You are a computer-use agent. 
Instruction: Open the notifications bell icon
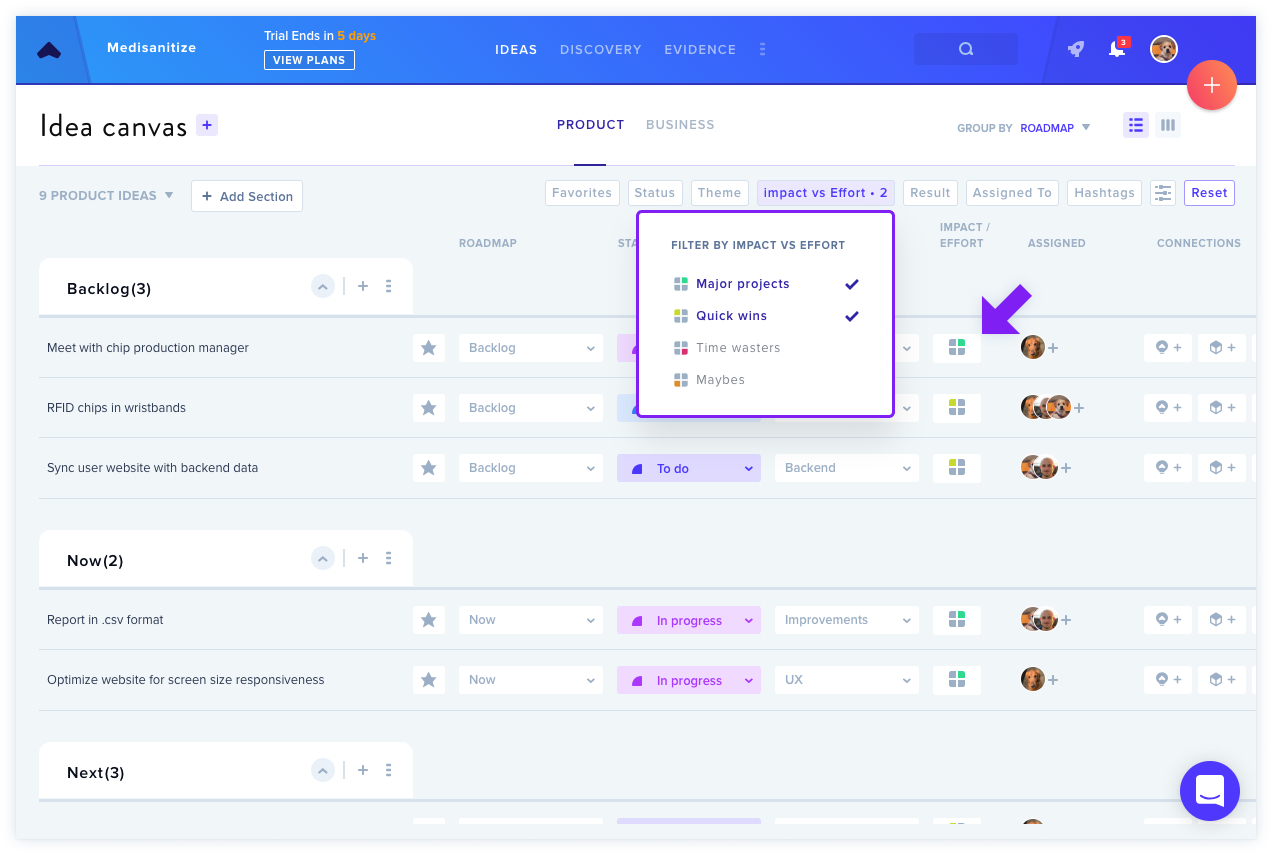coord(1117,49)
